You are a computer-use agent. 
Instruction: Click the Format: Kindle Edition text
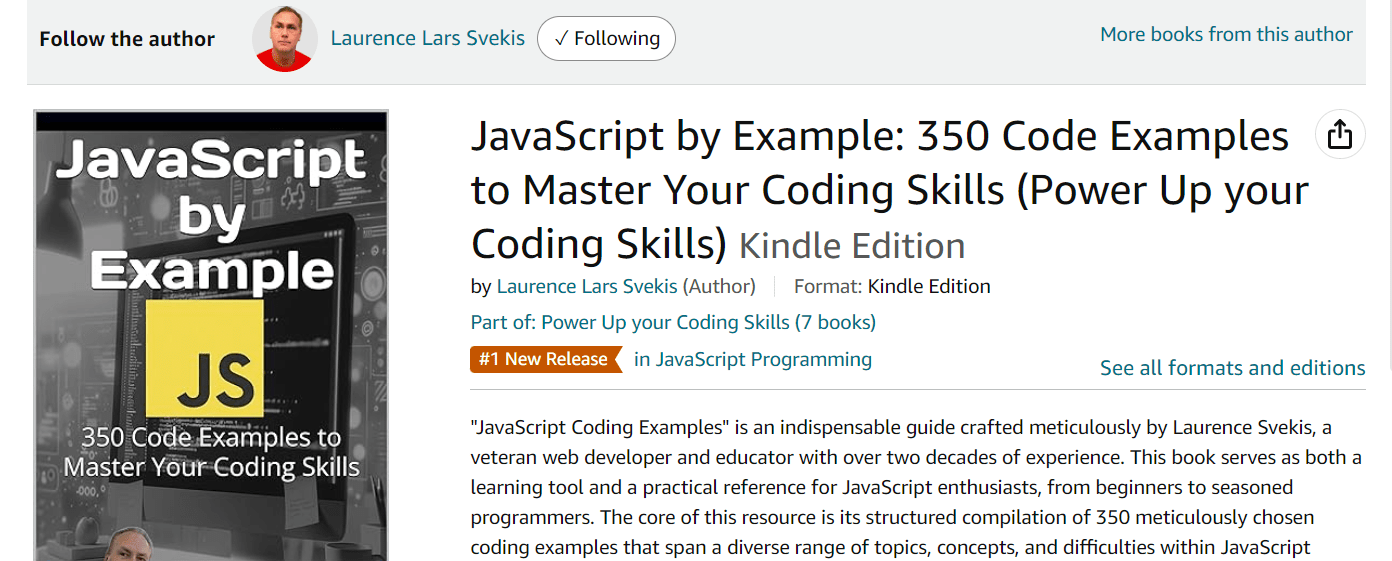pos(892,286)
